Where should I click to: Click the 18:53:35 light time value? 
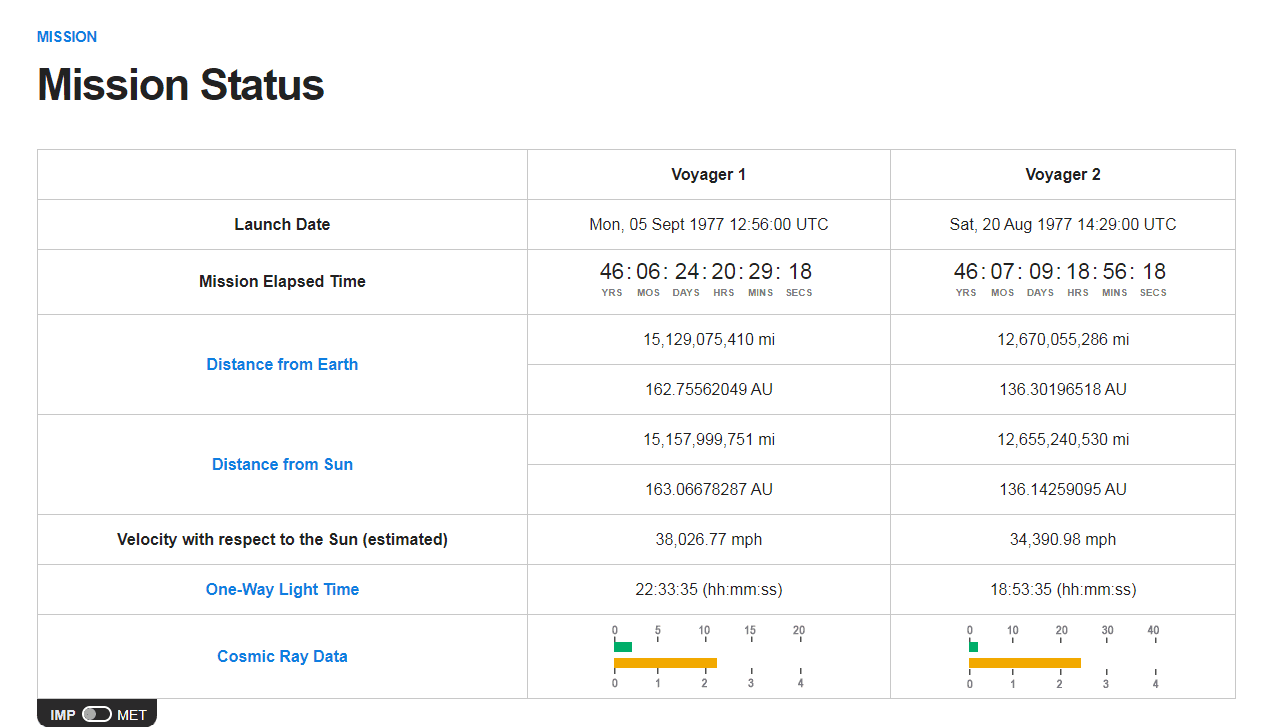pyautogui.click(x=1062, y=589)
